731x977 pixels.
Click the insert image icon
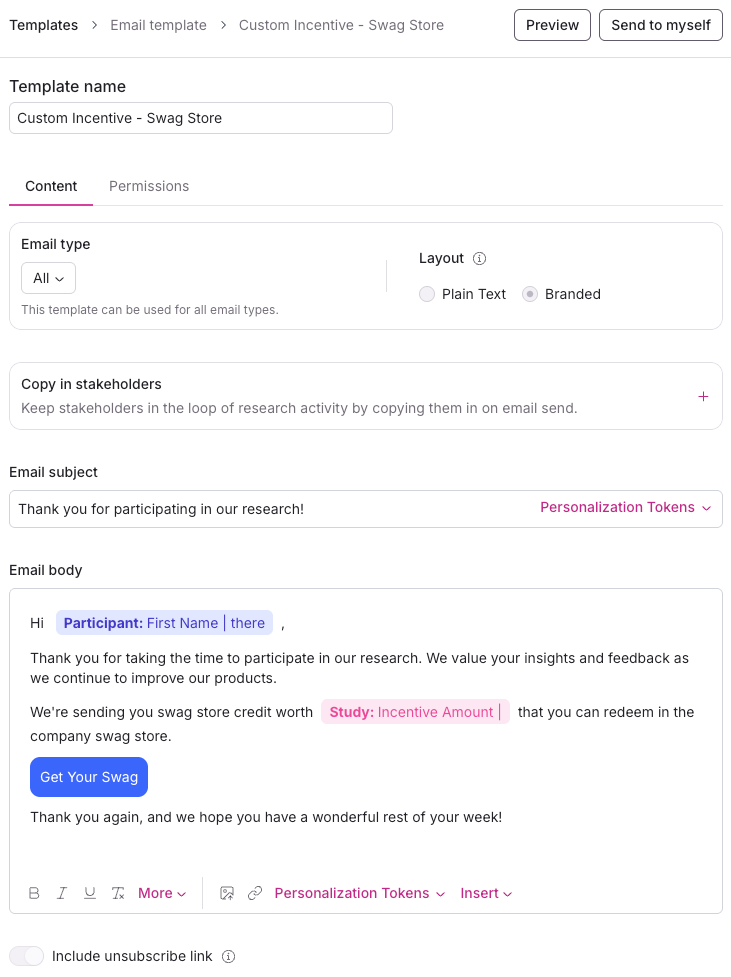point(227,893)
